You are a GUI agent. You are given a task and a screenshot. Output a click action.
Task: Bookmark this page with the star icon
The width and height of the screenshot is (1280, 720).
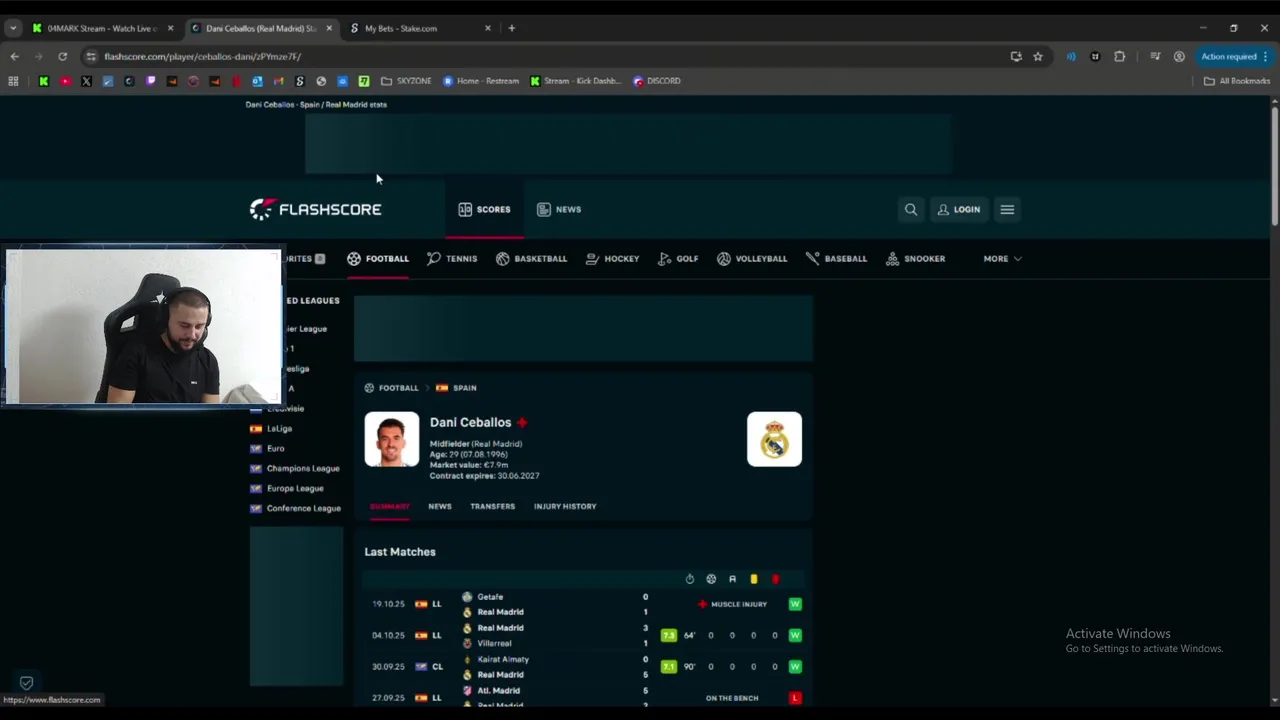[x=1038, y=56]
